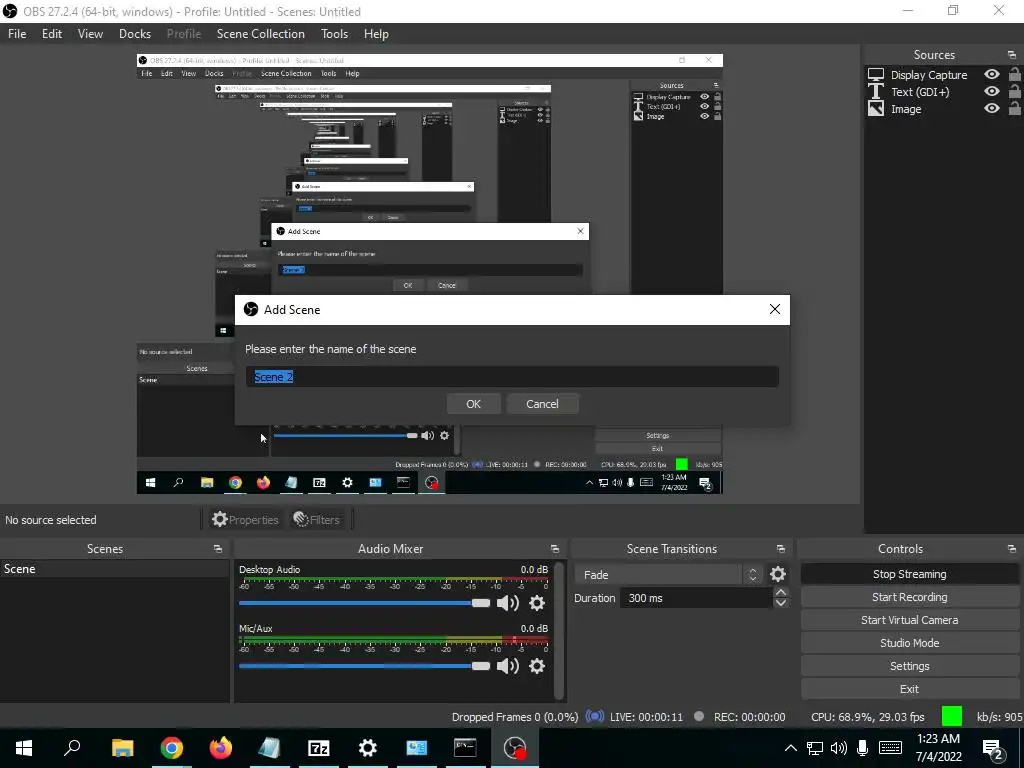Pop out the Scenes dock
This screenshot has width=1024, height=768.
(x=217, y=549)
